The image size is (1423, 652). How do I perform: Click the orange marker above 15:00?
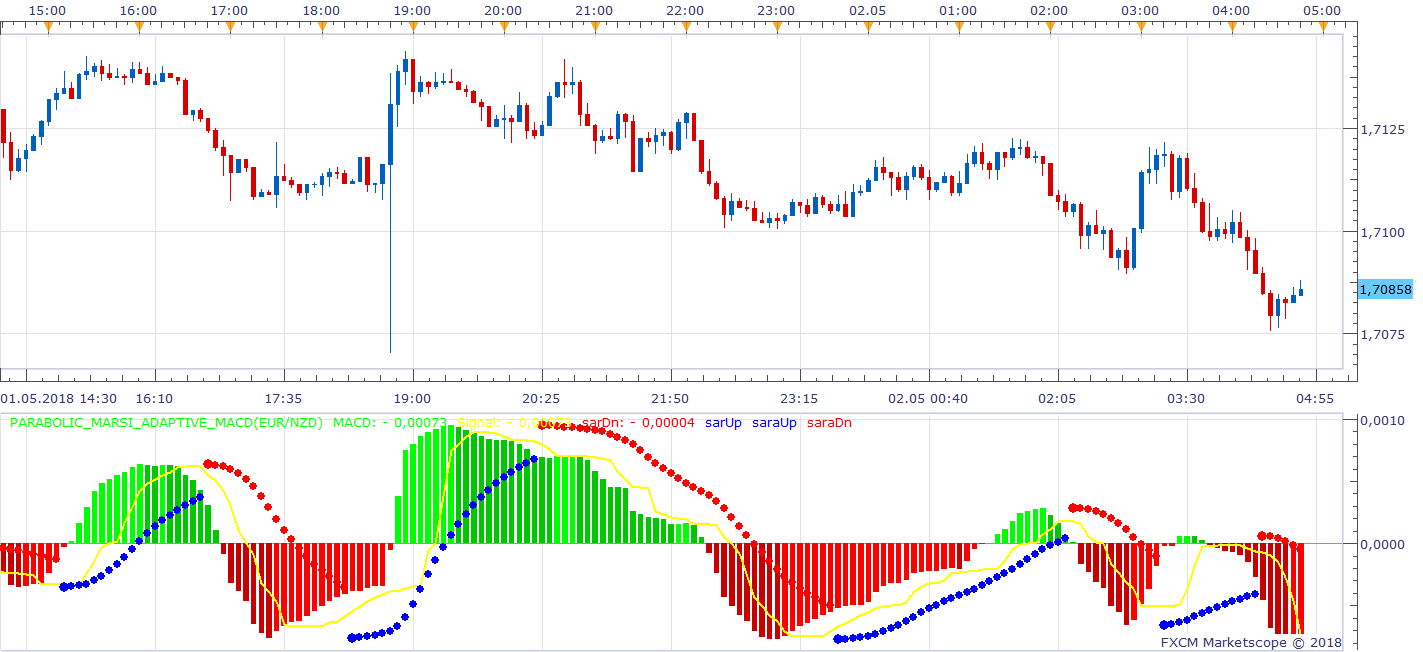[47, 26]
